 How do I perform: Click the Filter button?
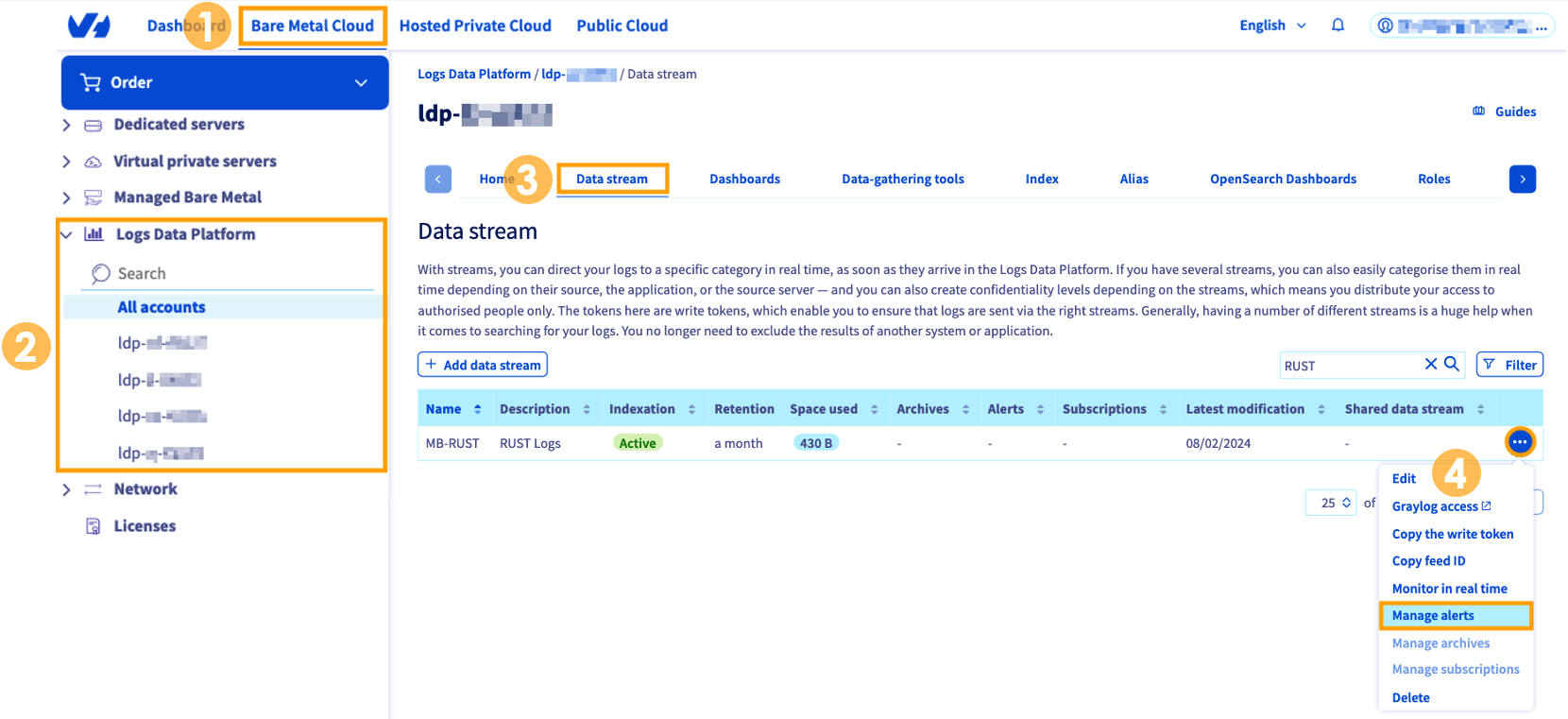1509,365
